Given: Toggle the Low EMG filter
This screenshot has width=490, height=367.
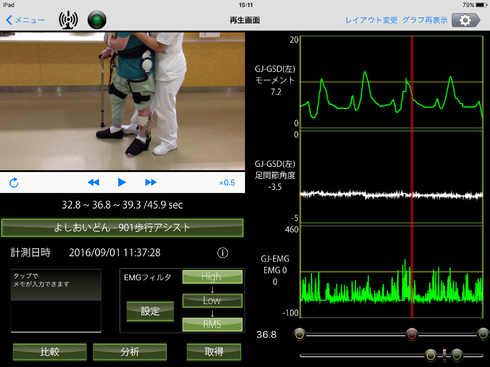Looking at the screenshot, I should tap(212, 300).
